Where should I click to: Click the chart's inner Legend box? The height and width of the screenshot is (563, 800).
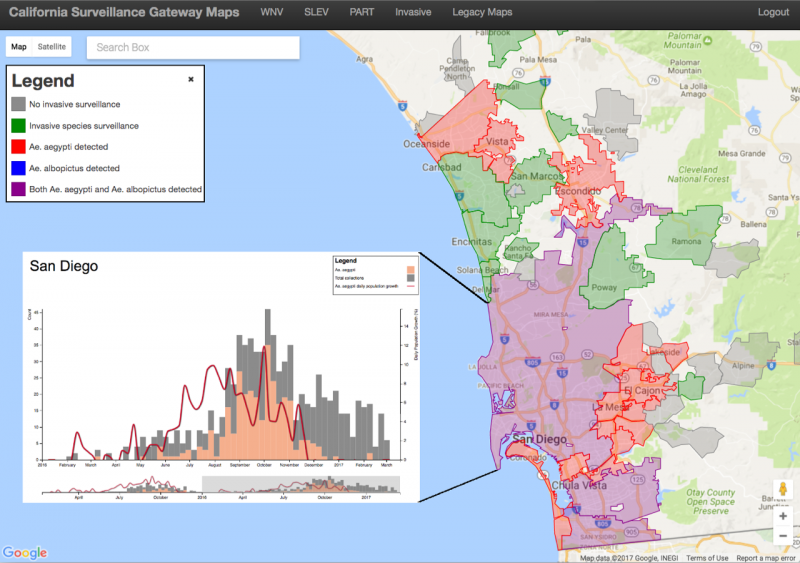click(x=376, y=275)
